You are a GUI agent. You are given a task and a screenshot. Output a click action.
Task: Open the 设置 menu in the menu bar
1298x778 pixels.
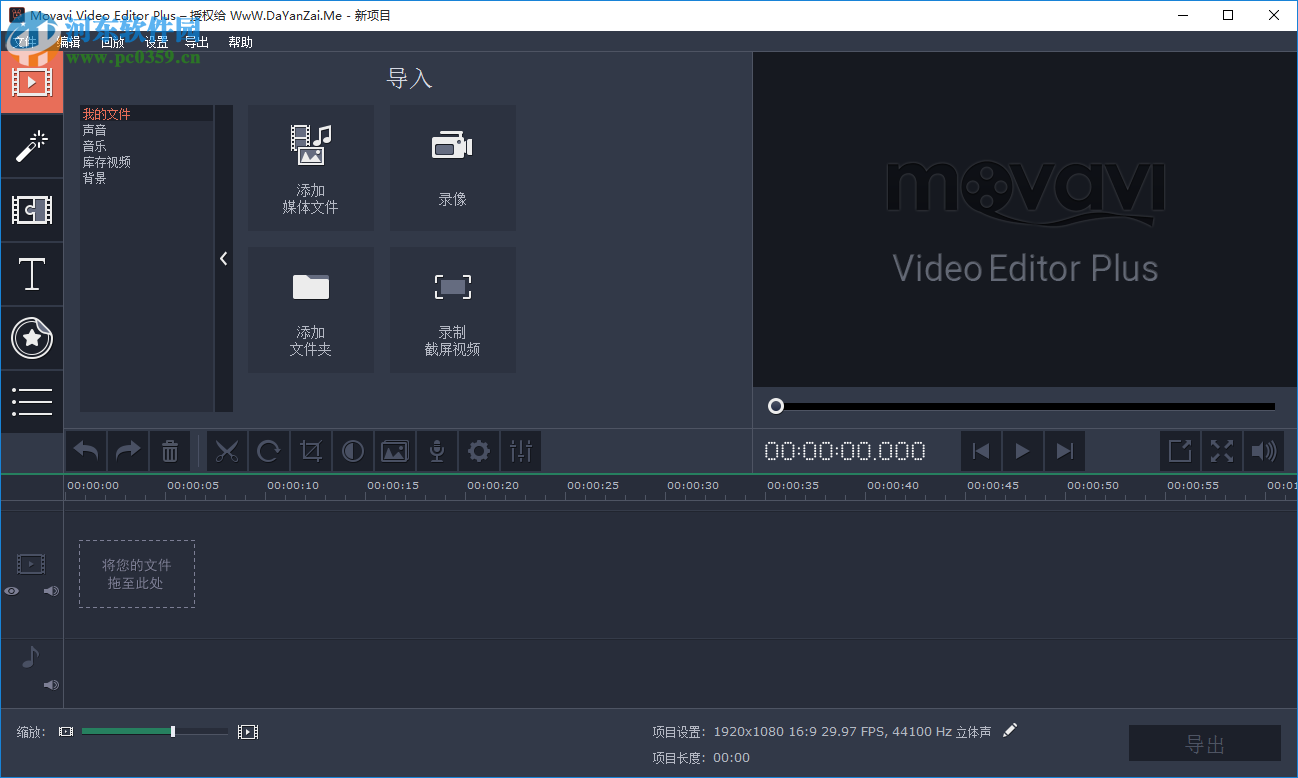click(155, 42)
